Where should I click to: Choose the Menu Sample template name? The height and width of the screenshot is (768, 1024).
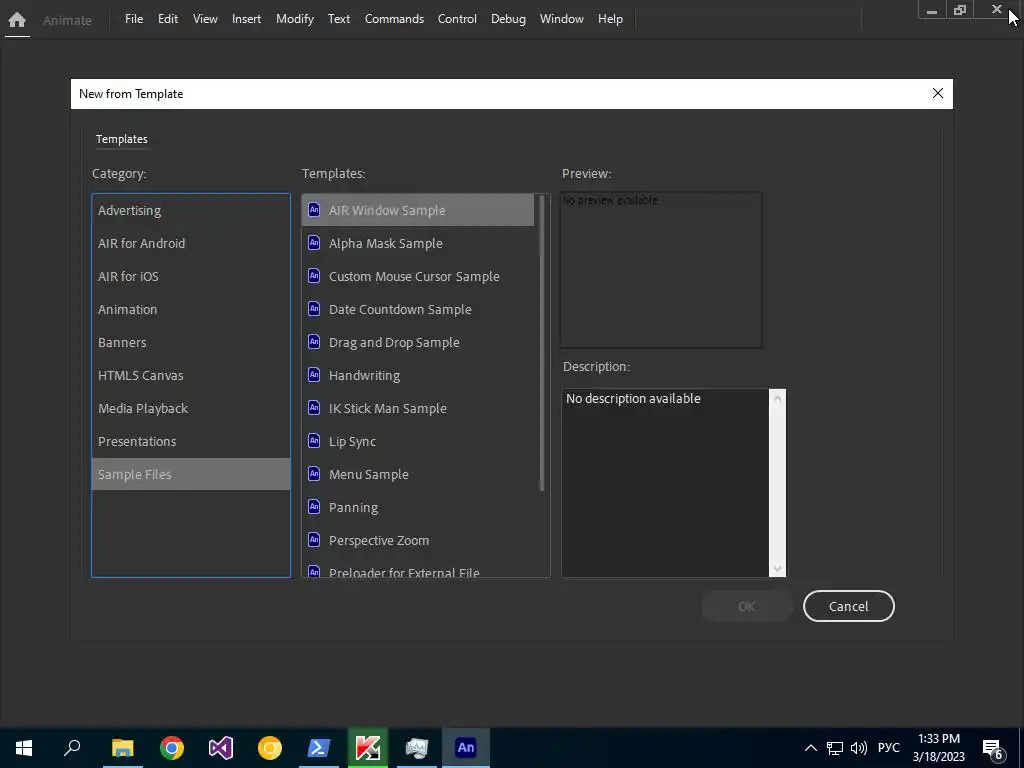click(x=369, y=474)
